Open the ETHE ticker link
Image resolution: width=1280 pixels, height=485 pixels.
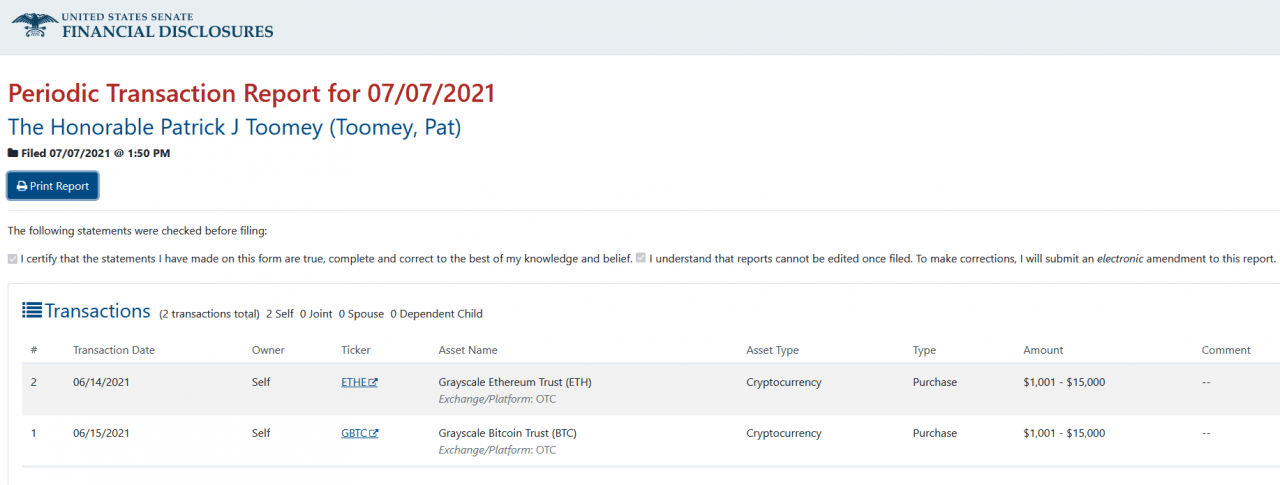tap(354, 382)
